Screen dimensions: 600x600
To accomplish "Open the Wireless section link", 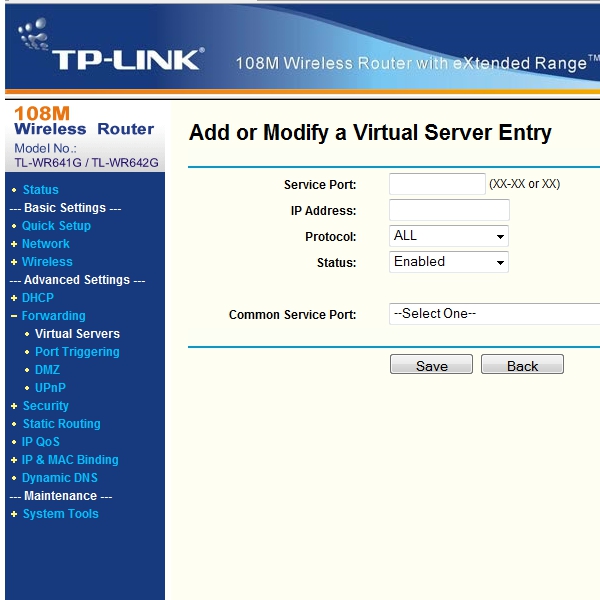I will click(x=47, y=262).
